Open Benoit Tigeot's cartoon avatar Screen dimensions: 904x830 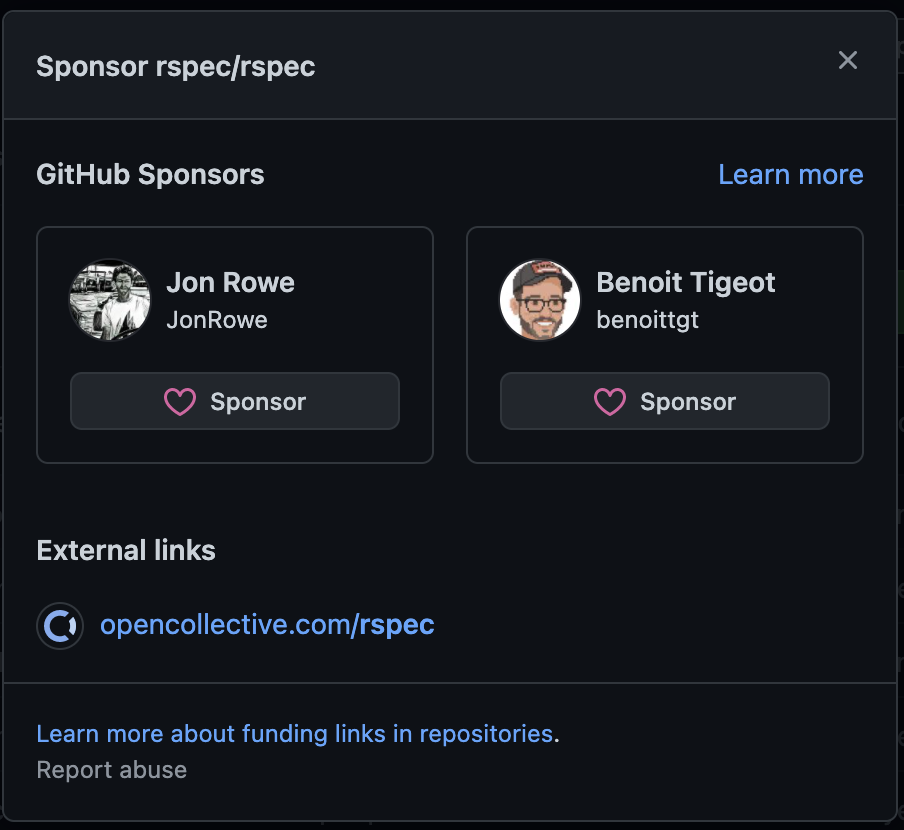(540, 300)
